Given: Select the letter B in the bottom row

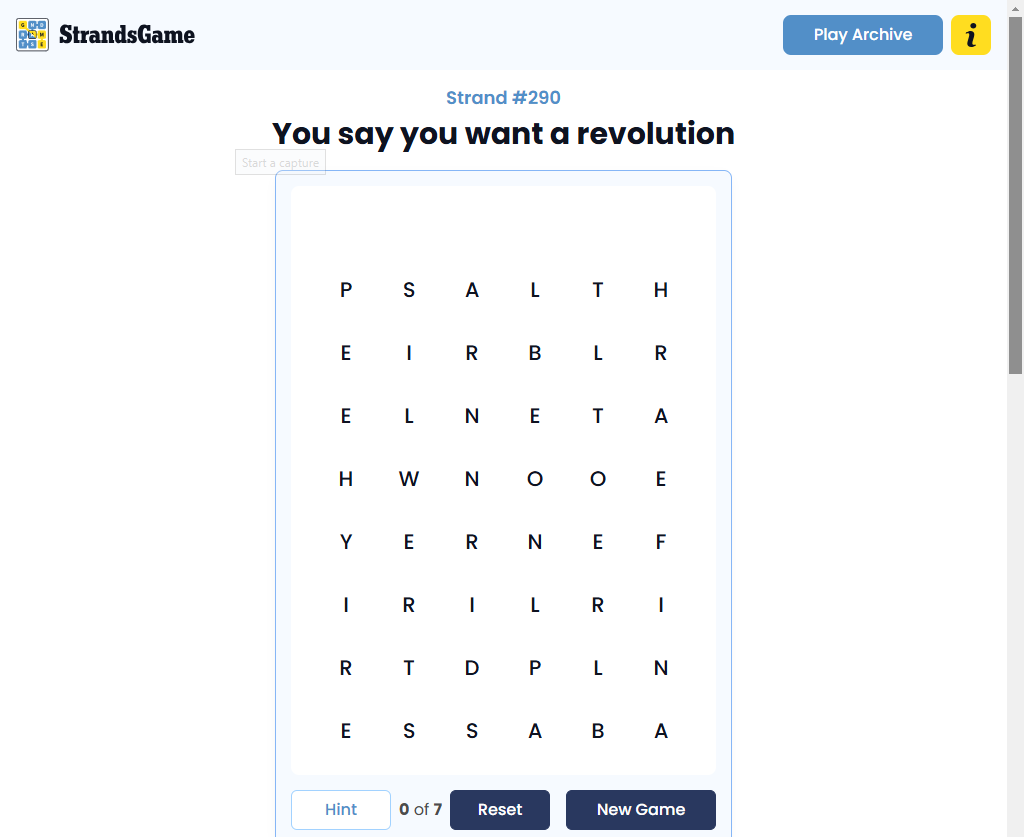Looking at the screenshot, I should 598,731.
